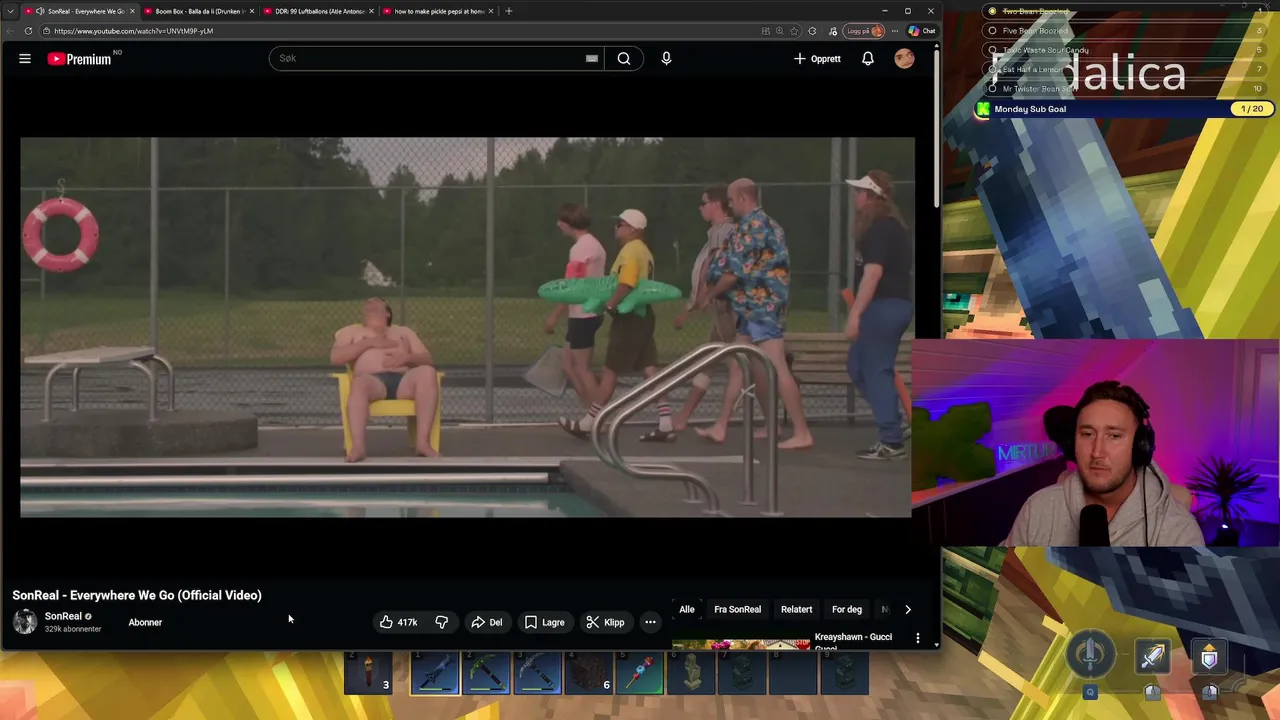Select the 'Two Bean Boozled' goal radio

(992, 11)
